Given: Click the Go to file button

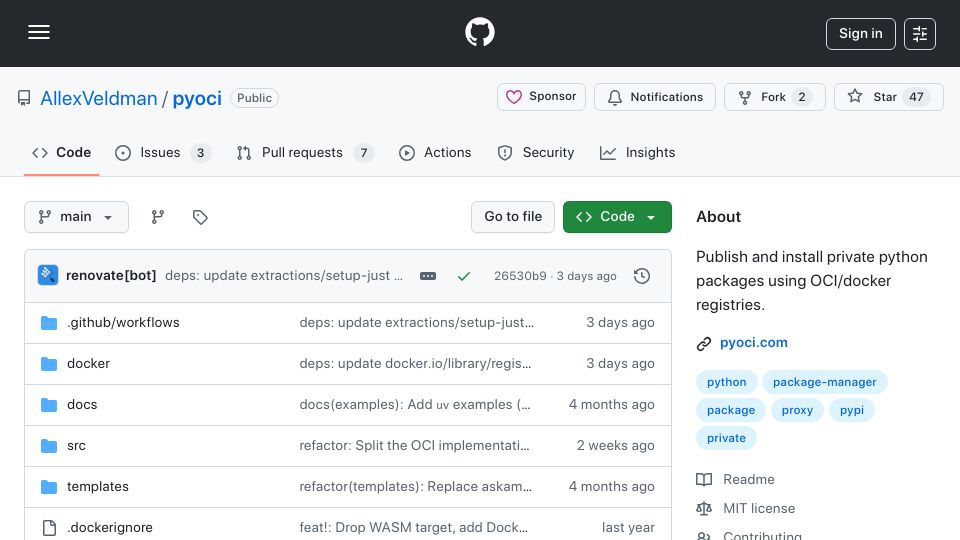Looking at the screenshot, I should pyautogui.click(x=513, y=217).
